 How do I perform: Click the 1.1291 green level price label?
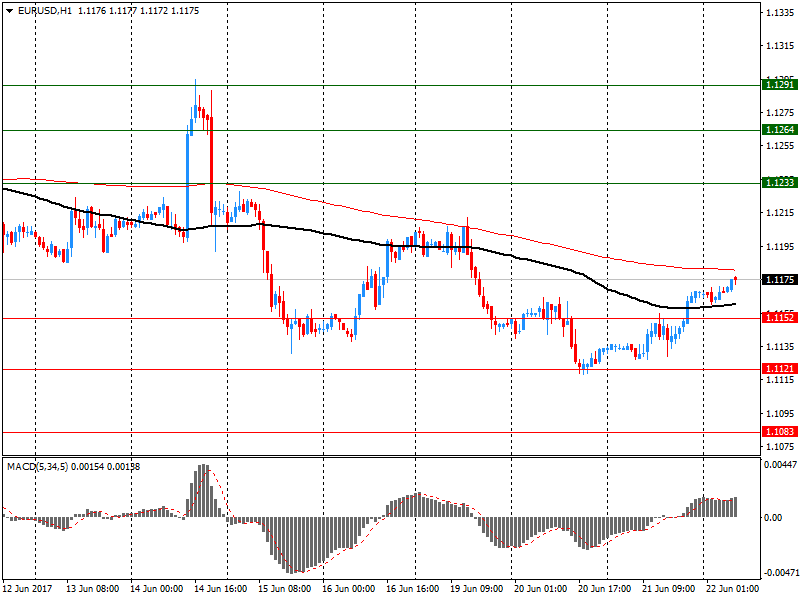pyautogui.click(x=780, y=85)
